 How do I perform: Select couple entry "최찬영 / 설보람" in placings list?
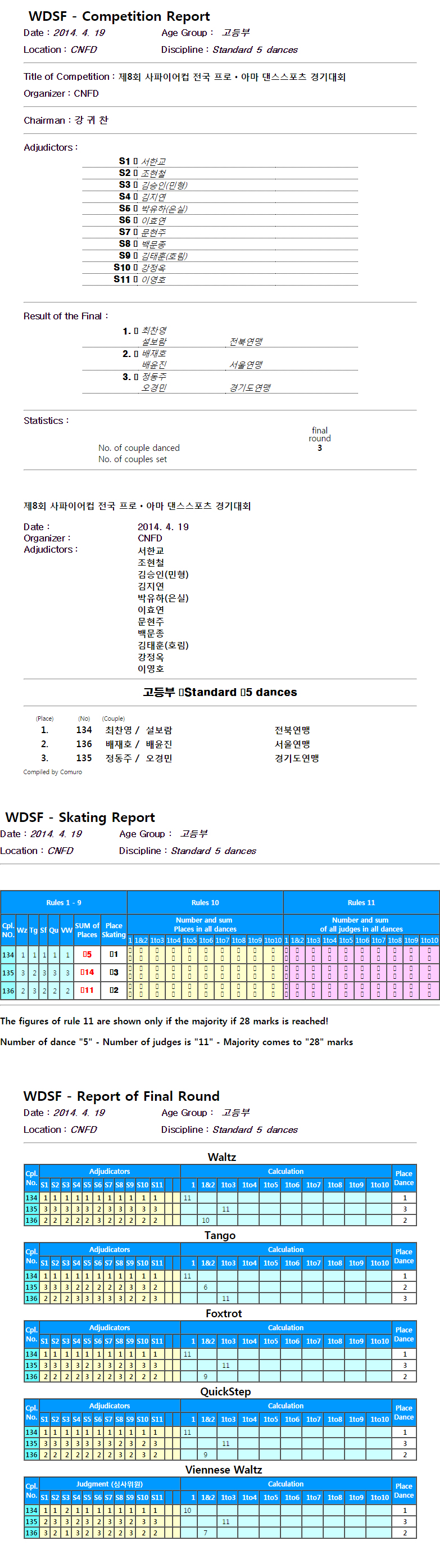(x=139, y=730)
